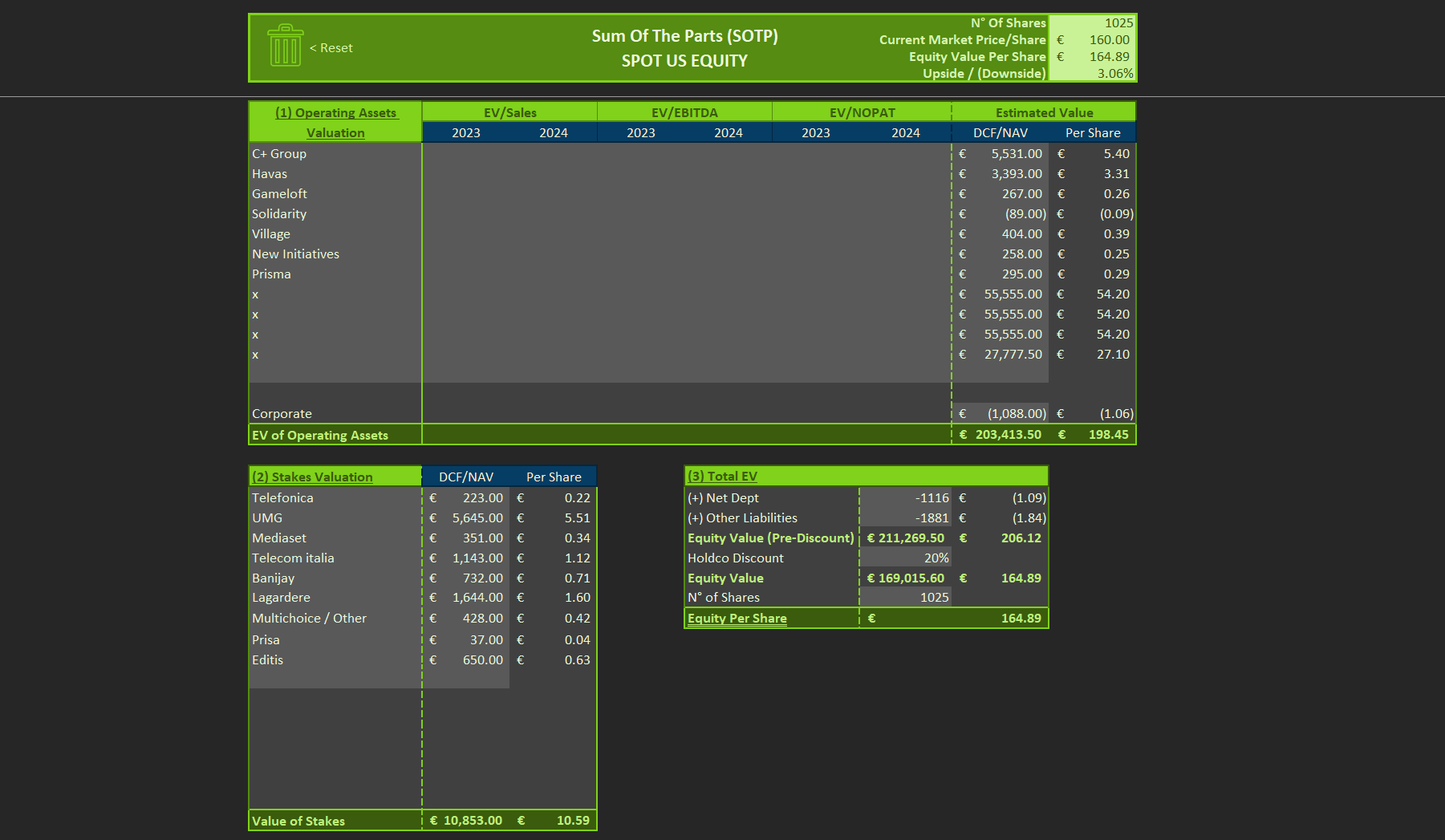Click the (2) Stakes Valuation heading
Viewport: 1445px width, 840px height.
point(312,477)
